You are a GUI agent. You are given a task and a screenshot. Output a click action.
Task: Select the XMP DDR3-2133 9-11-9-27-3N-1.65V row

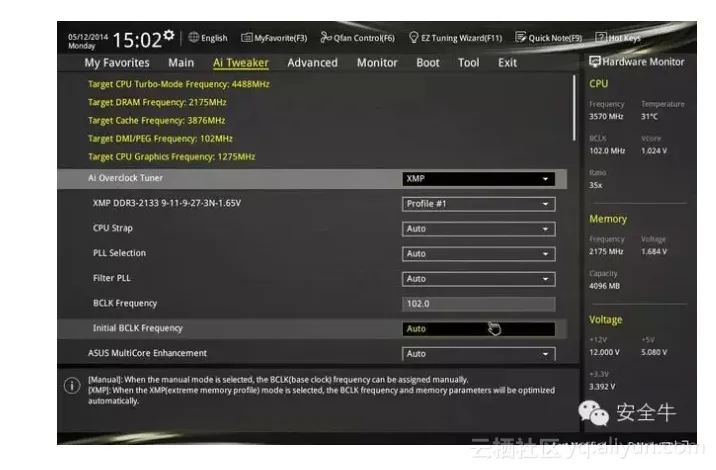[167, 203]
